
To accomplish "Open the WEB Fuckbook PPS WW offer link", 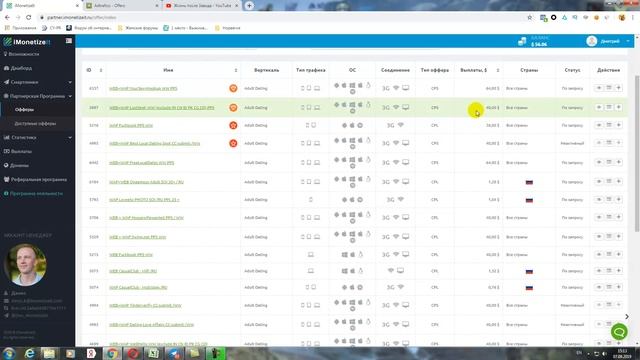I will [131, 255].
